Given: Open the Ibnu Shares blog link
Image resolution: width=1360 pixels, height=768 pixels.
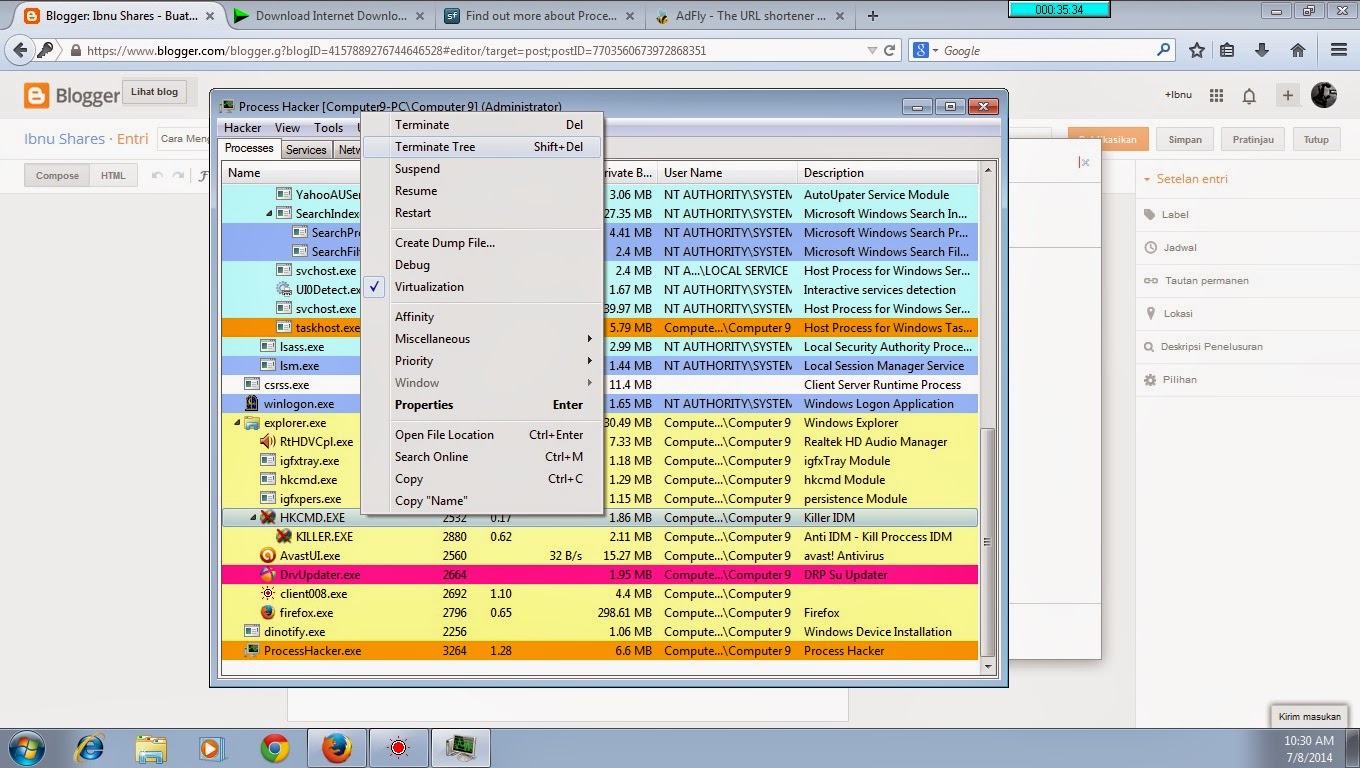Looking at the screenshot, I should tap(64, 139).
